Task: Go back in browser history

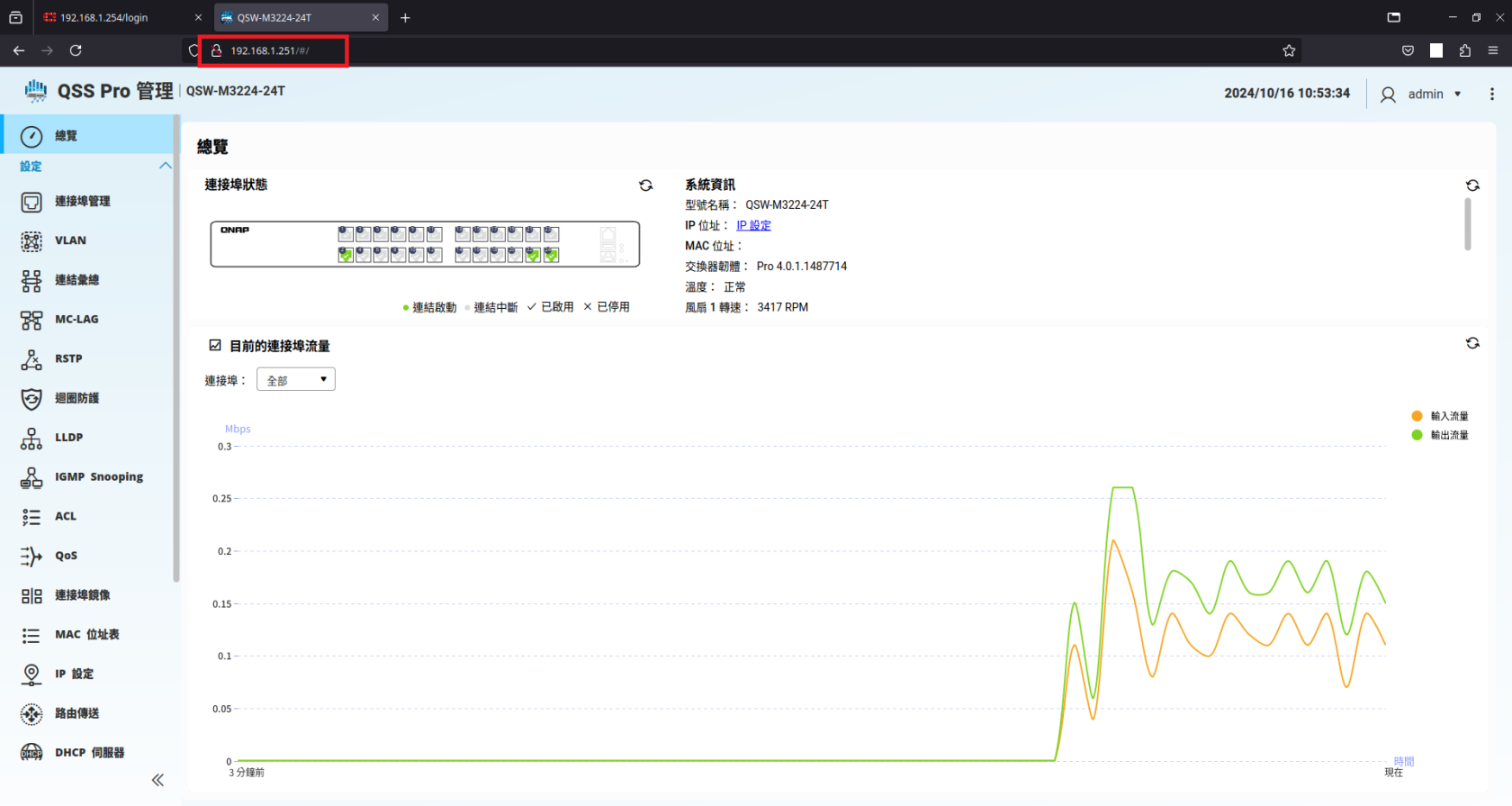Action: 19,50
